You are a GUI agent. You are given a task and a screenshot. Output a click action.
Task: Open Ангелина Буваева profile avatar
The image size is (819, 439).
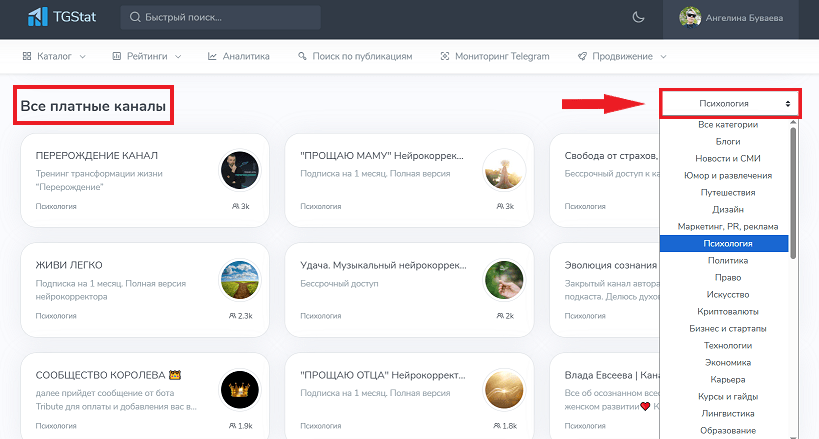pos(690,17)
